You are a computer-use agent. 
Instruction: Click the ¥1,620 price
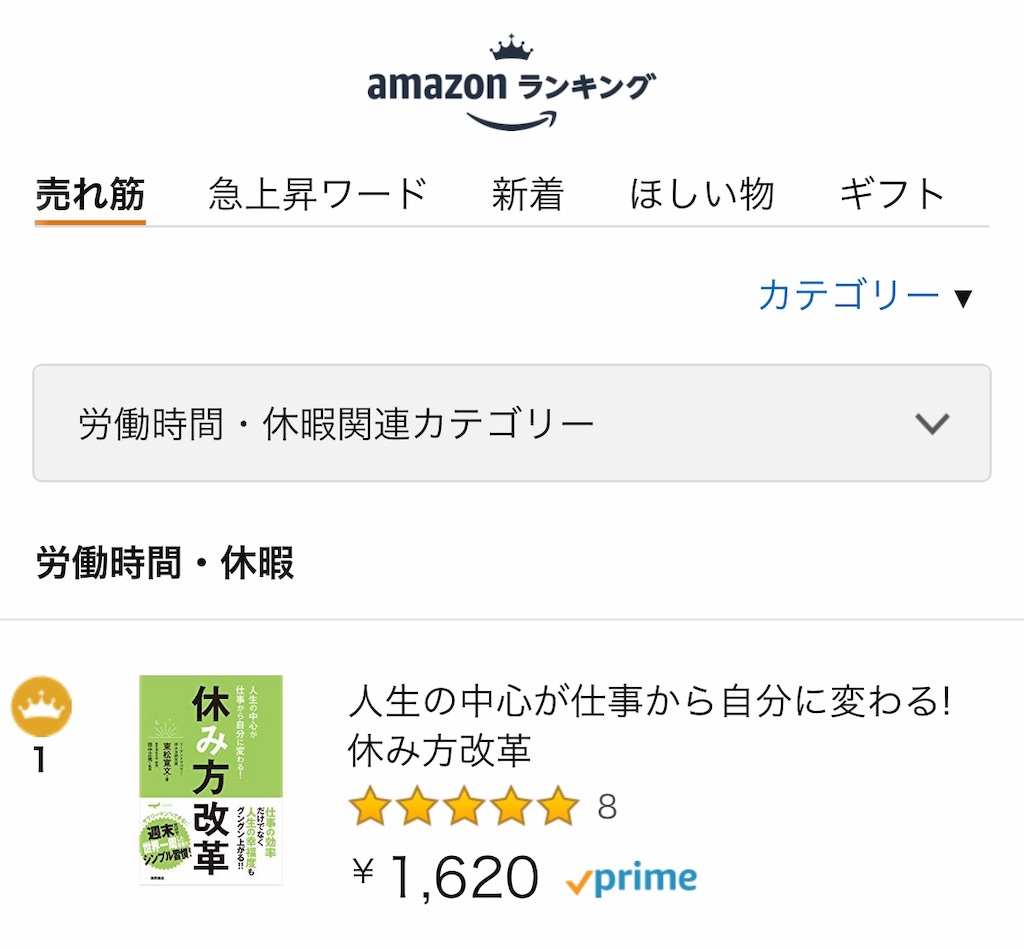click(x=445, y=877)
